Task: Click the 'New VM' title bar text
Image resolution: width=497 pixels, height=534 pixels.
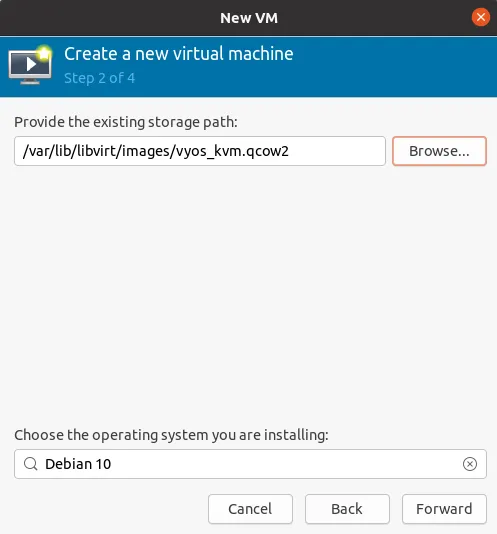Action: click(x=249, y=18)
